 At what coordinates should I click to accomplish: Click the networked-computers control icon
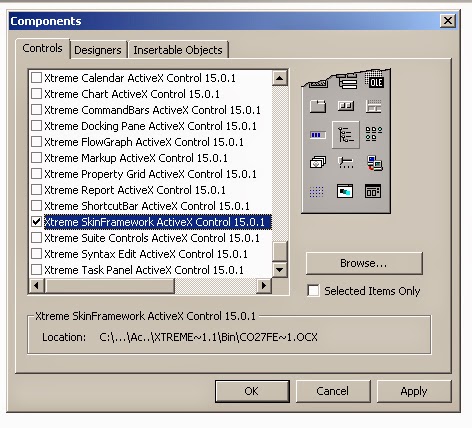point(374,163)
